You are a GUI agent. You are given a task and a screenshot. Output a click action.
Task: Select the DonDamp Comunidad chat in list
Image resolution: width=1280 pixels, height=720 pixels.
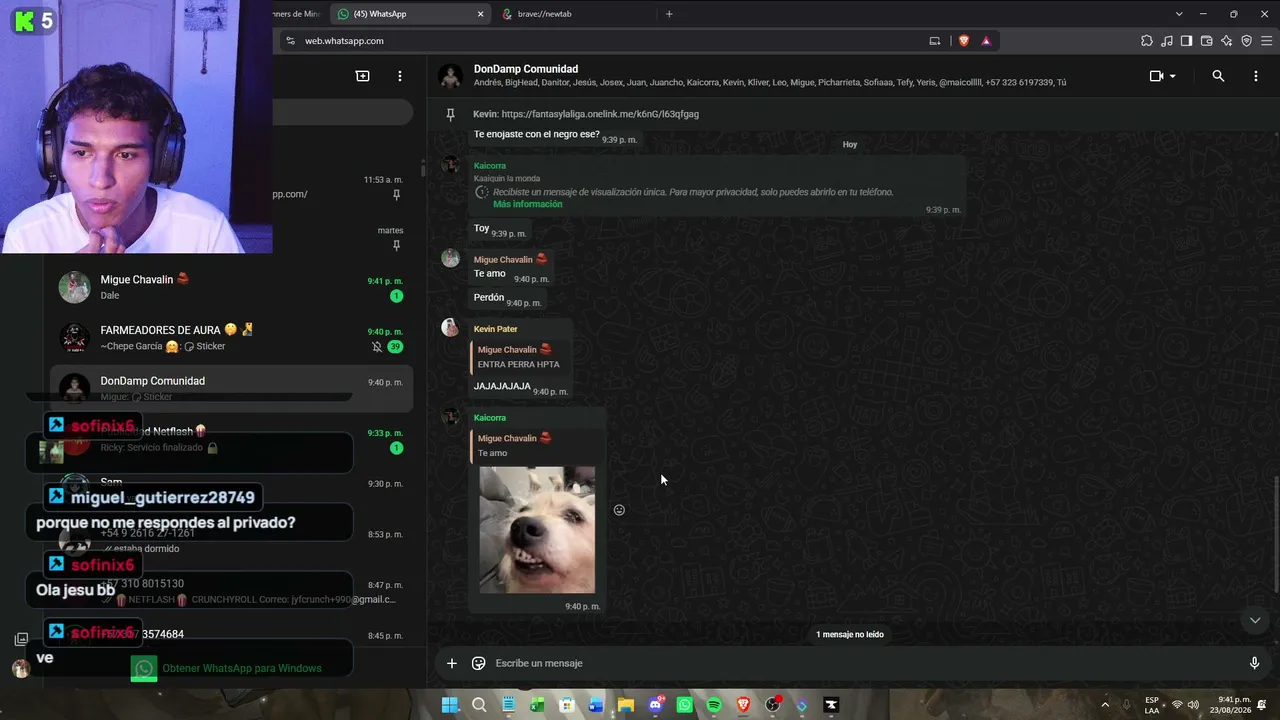(x=230, y=388)
